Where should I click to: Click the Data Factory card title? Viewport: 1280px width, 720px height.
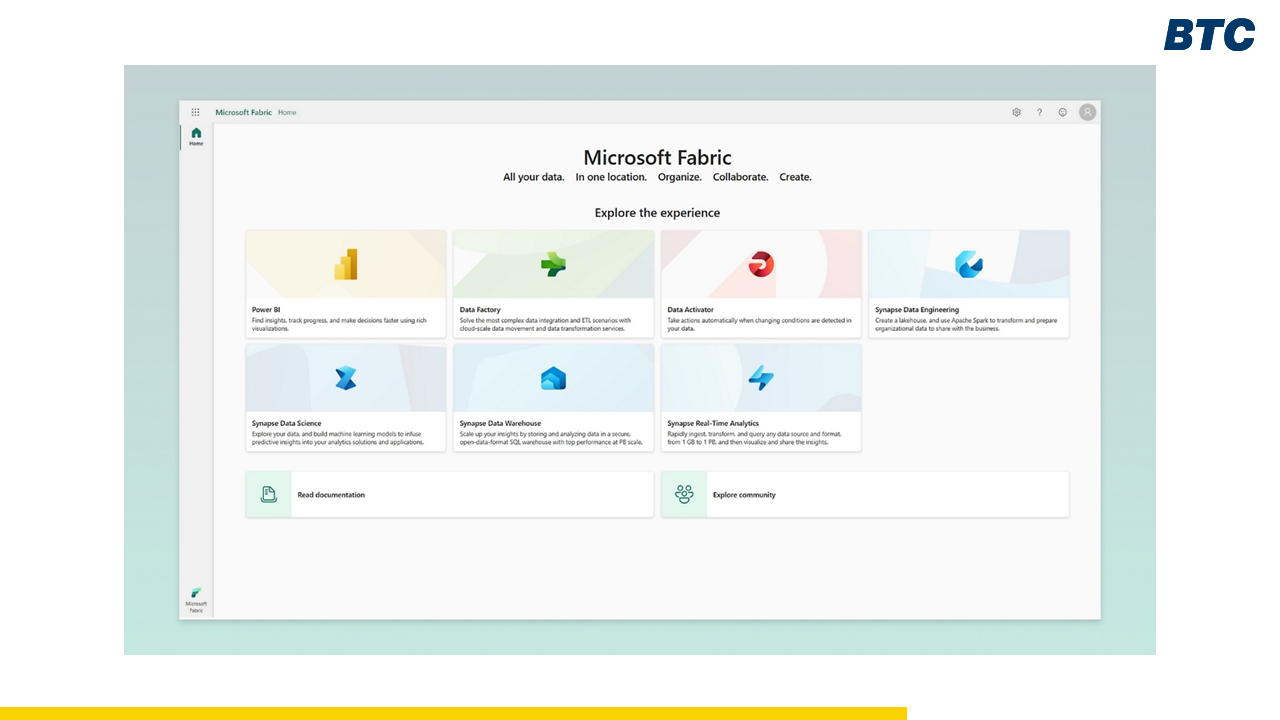[x=480, y=310]
